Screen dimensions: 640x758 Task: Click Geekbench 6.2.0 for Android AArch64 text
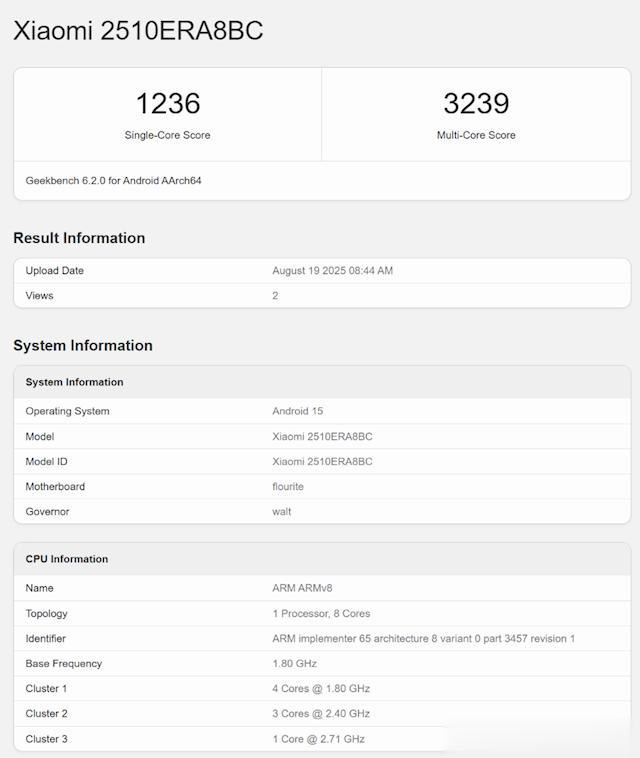[114, 181]
